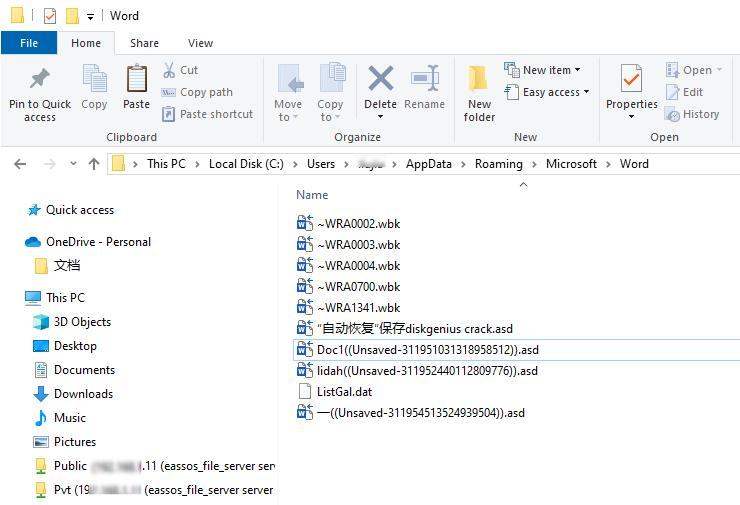Open the Move to menu
Image resolution: width=740 pixels, height=505 pixels.
[288, 93]
